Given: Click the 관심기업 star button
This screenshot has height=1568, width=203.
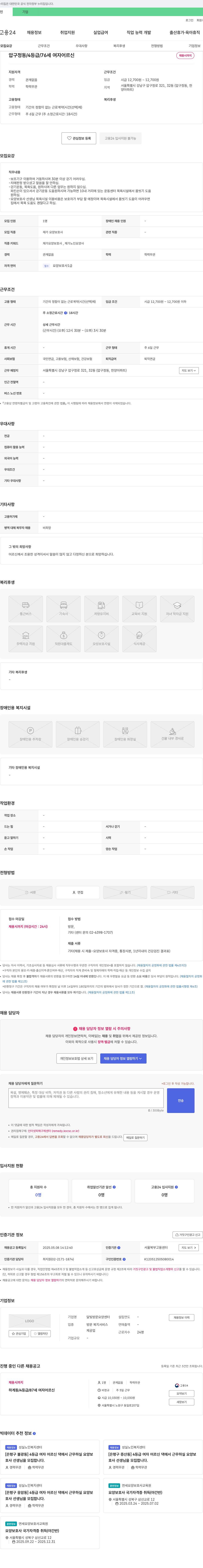Looking at the screenshot, I should click(19, 1334).
